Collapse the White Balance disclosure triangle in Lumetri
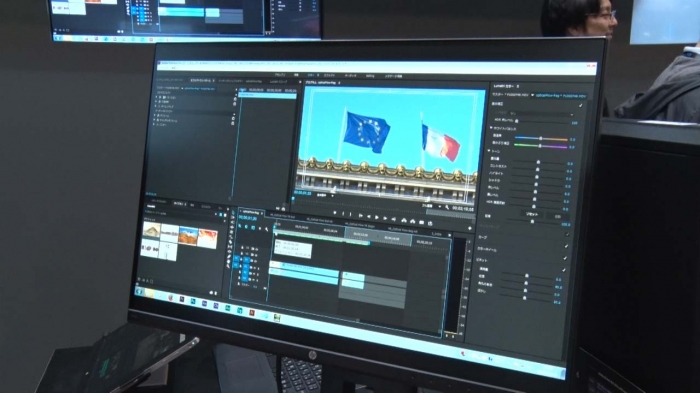The image size is (700, 393). click(492, 128)
